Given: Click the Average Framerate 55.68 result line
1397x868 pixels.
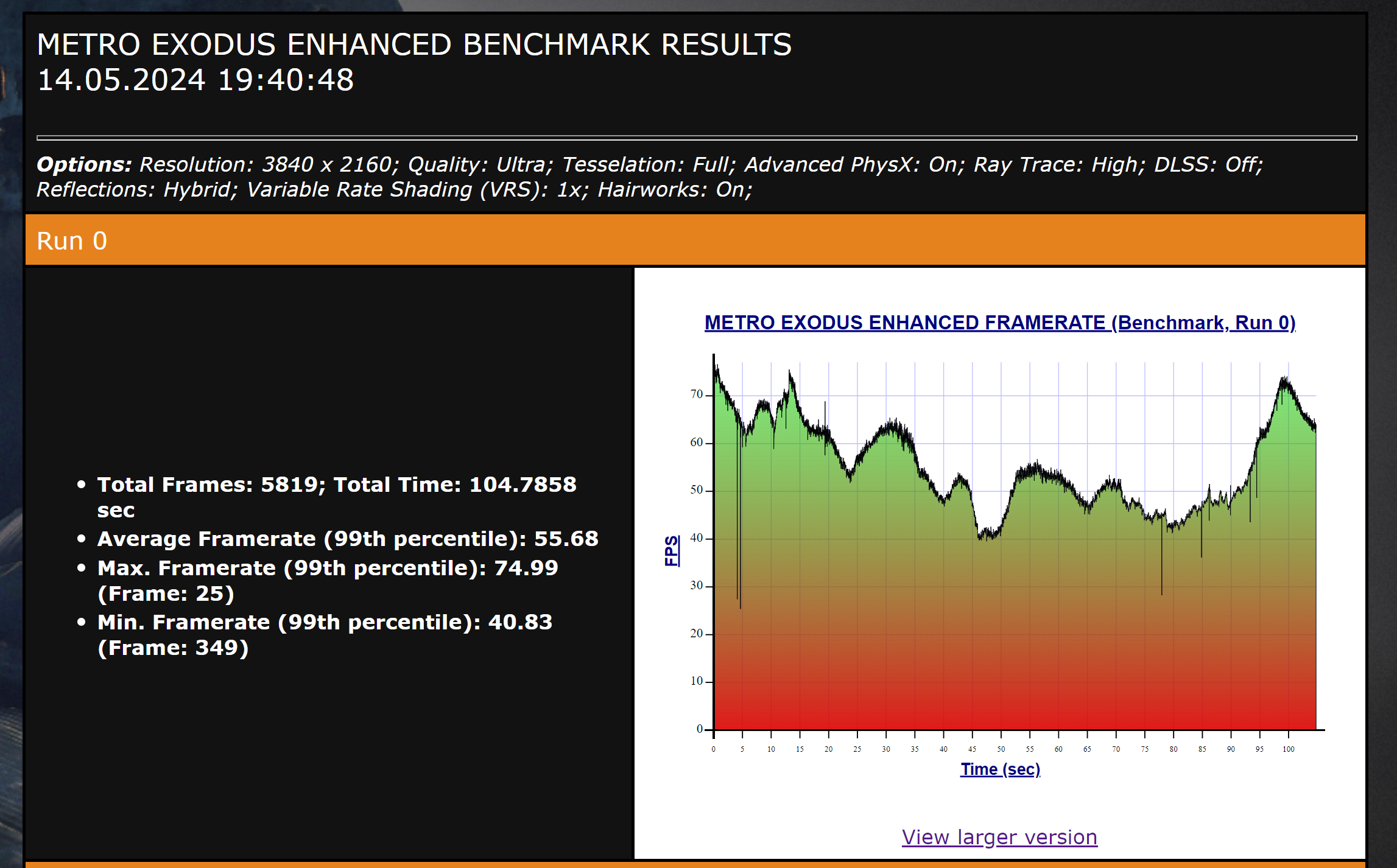Looking at the screenshot, I should point(347,539).
